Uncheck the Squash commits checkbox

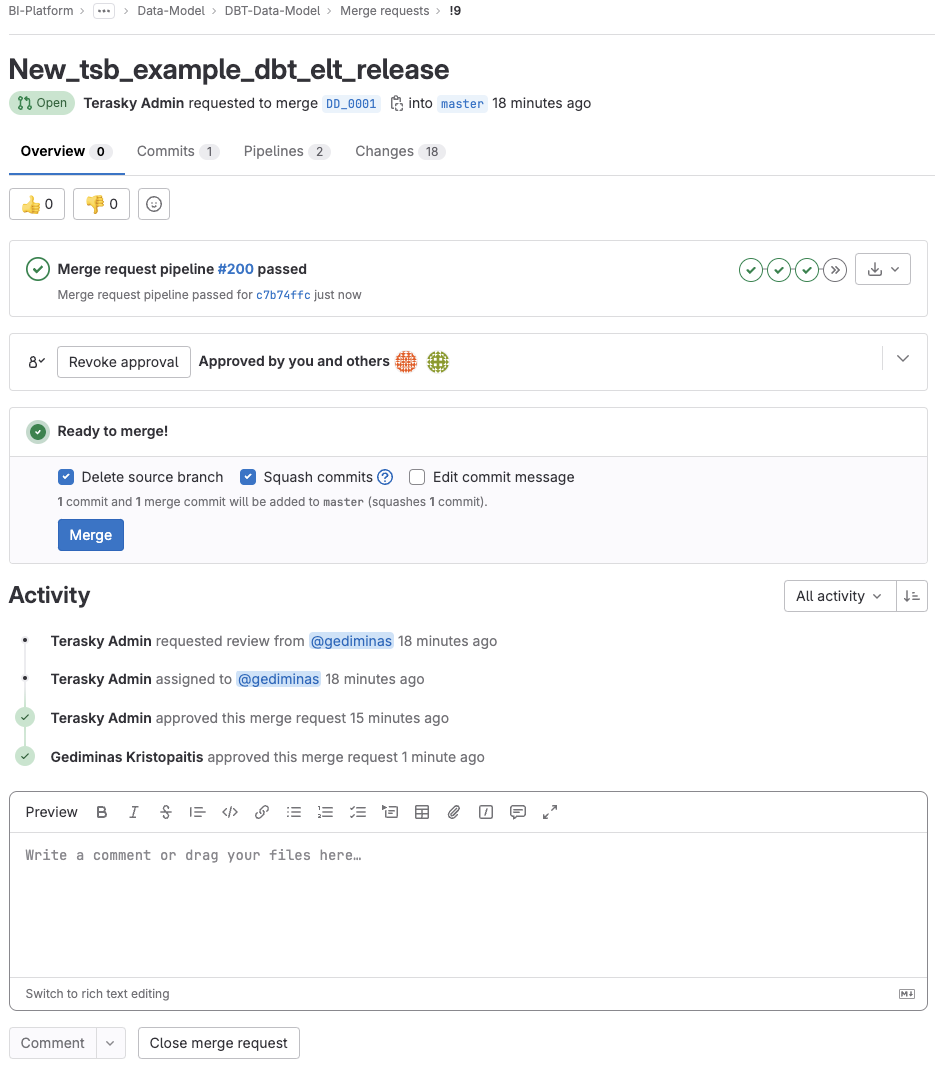pos(248,477)
